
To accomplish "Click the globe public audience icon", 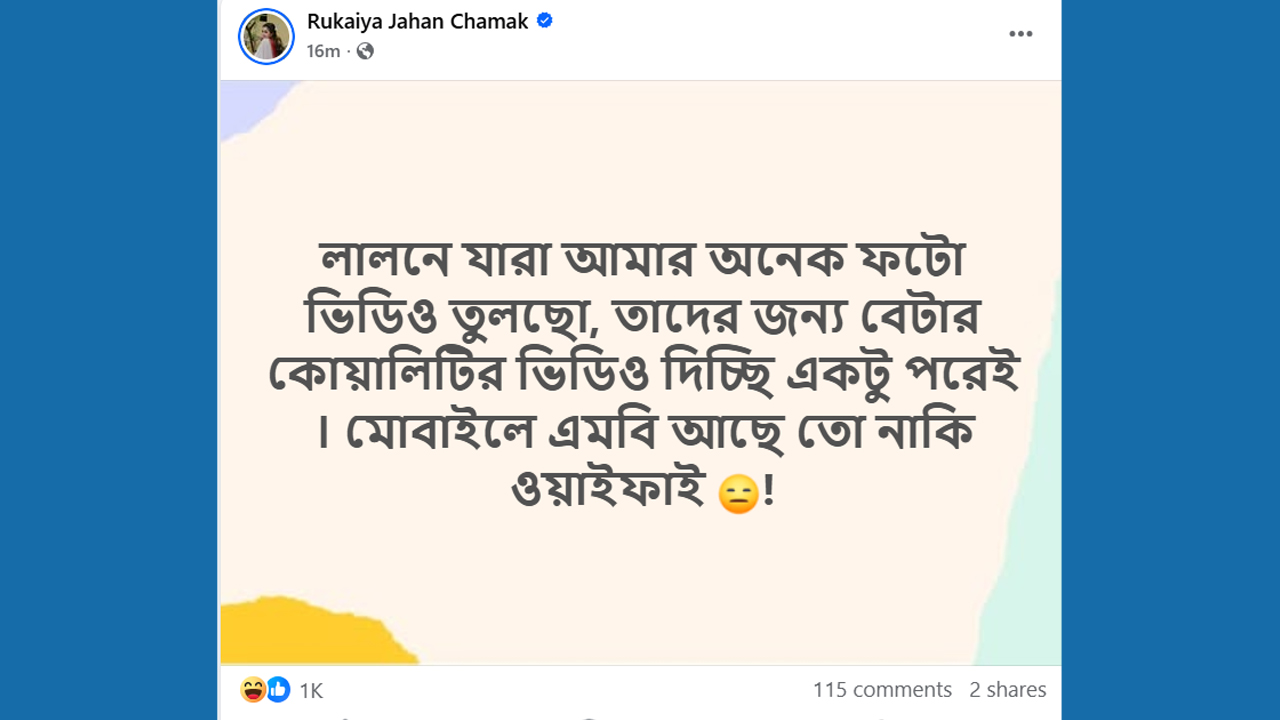I will (x=365, y=51).
